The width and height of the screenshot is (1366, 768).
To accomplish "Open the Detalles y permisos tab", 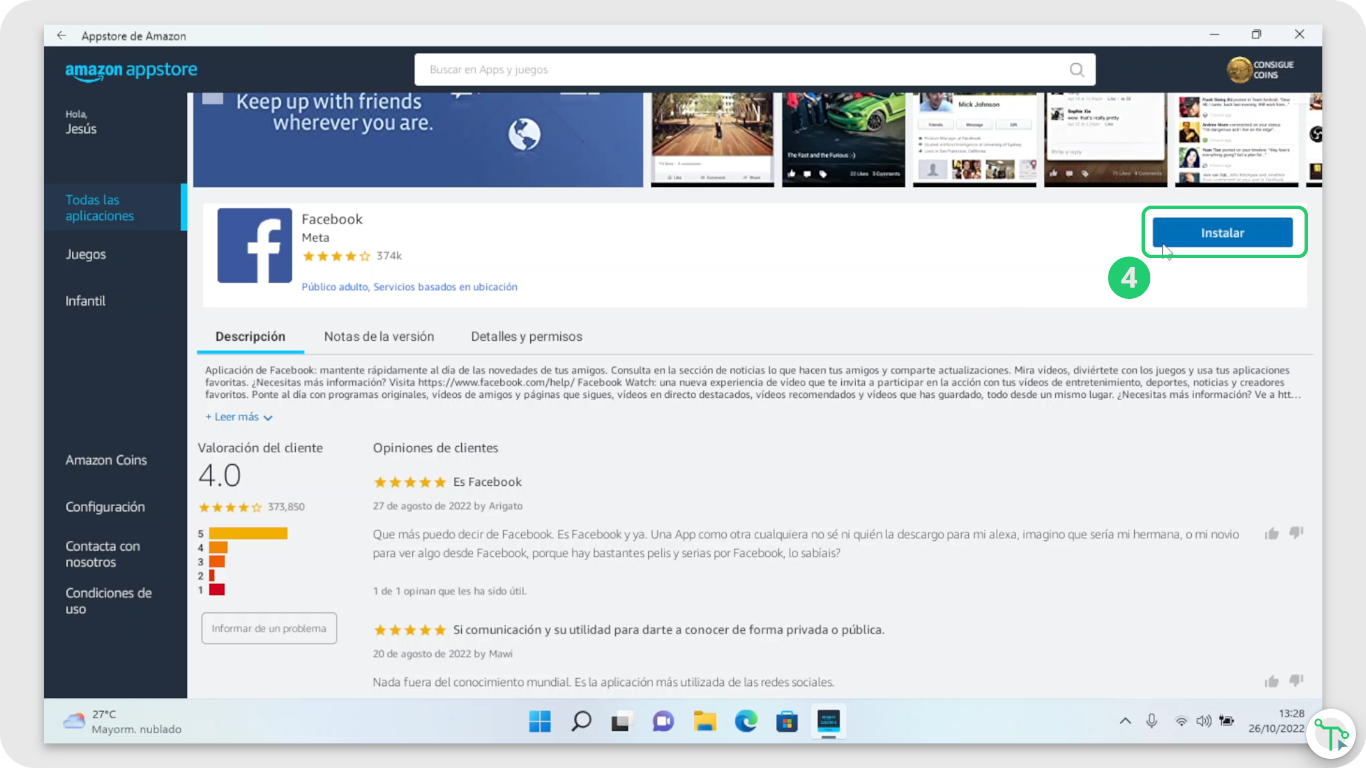I will point(526,337).
